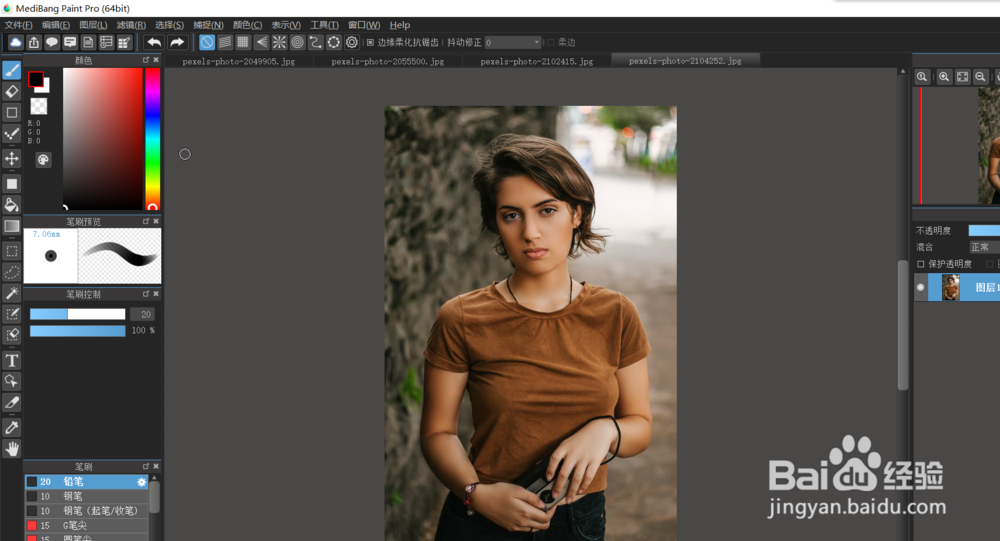Activate the Move tool

point(11,158)
